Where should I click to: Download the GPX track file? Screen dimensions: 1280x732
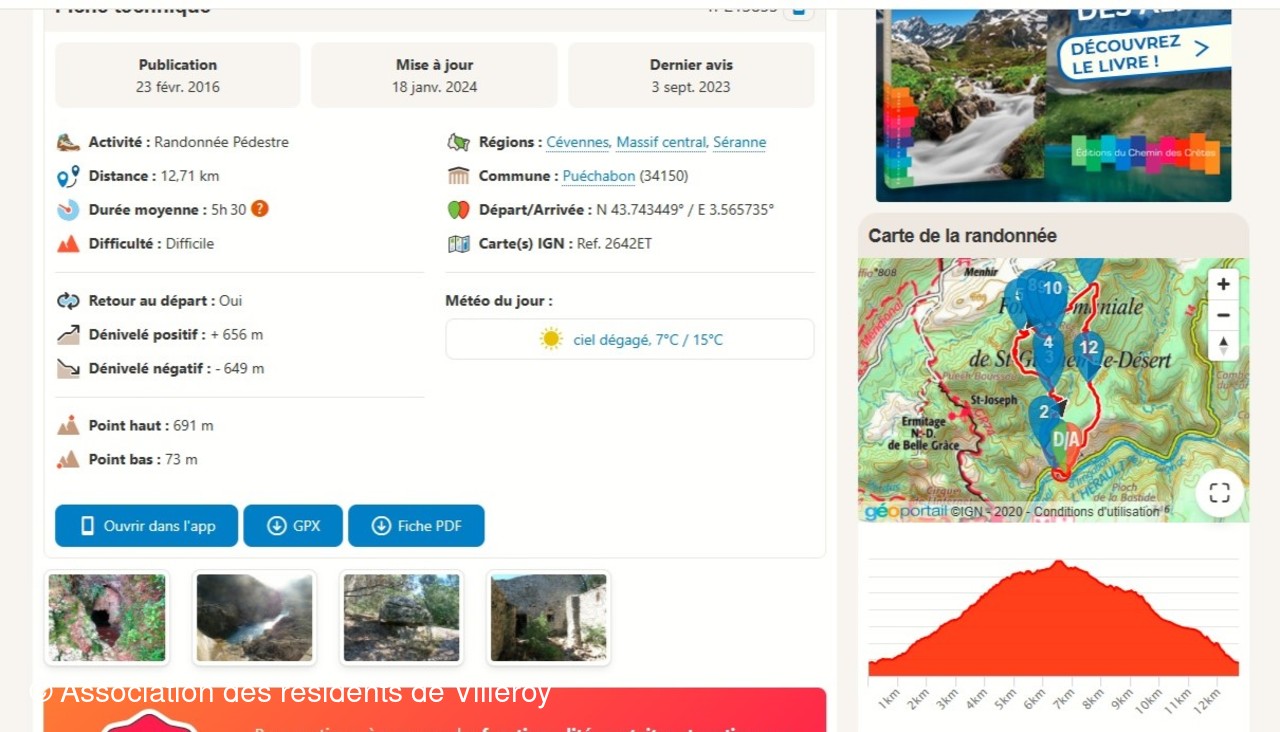(293, 526)
